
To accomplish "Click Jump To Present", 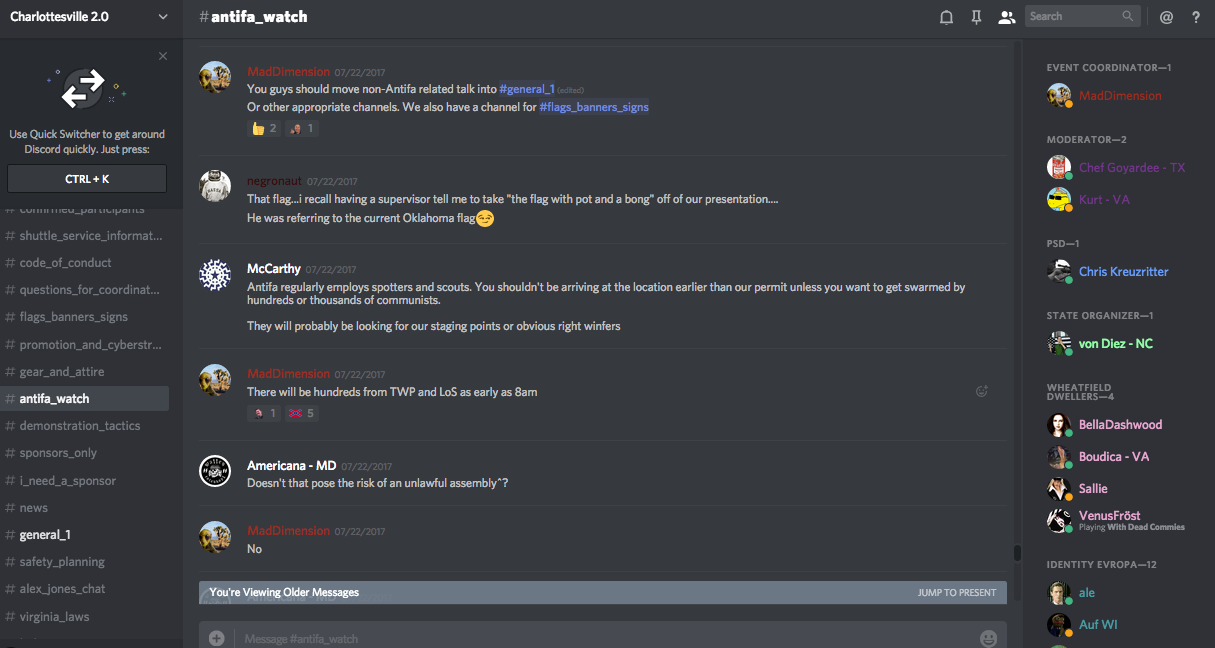I will 956,592.
